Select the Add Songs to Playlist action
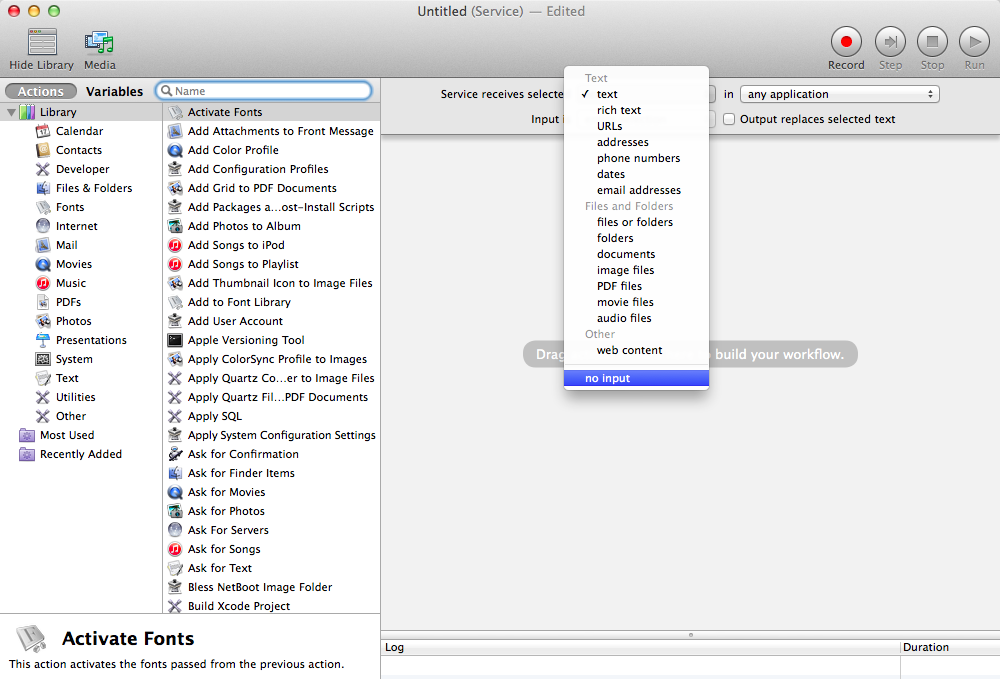The width and height of the screenshot is (1000, 679). coord(272,265)
